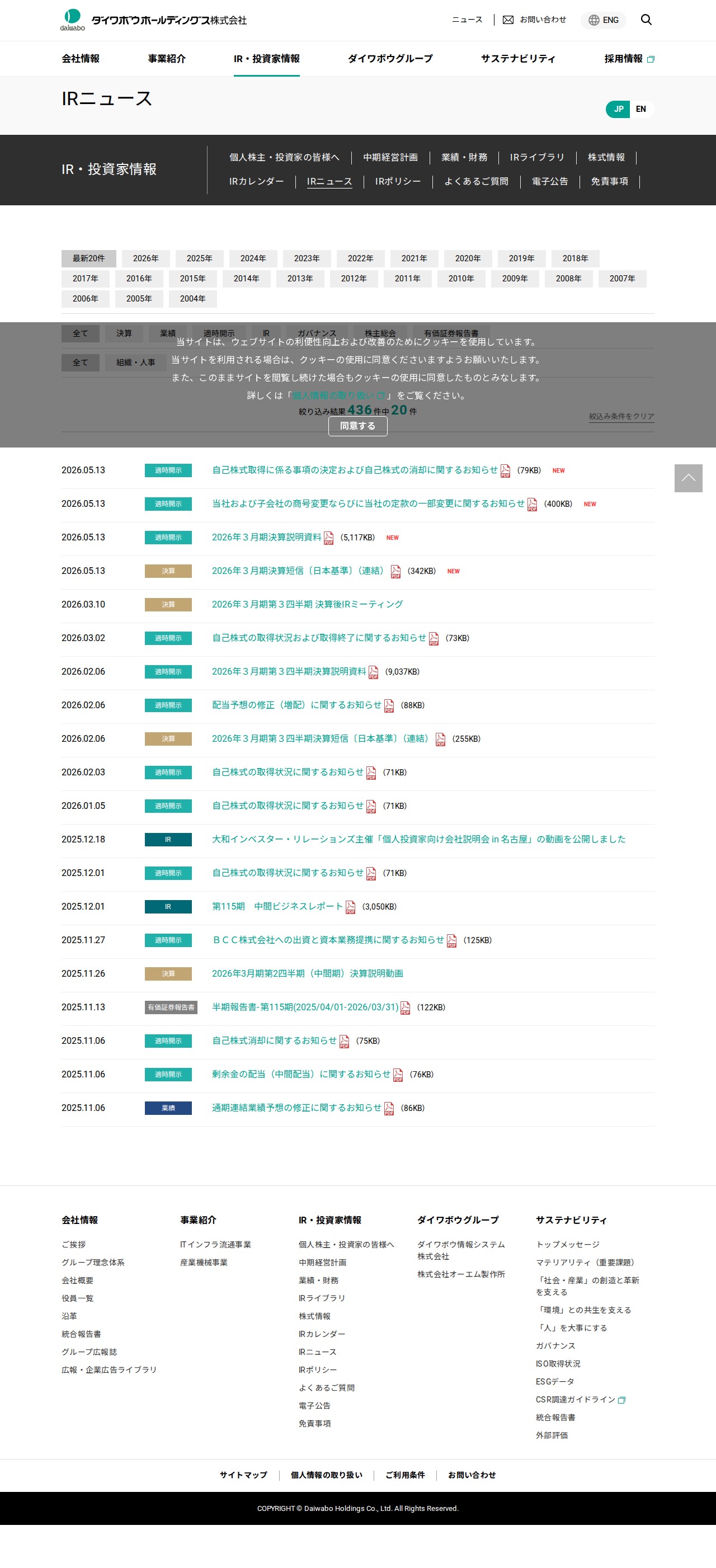The height and width of the screenshot is (1568, 716).
Task: Open PDF icon for 2026年3月期決算説明資料
Action: click(x=329, y=538)
